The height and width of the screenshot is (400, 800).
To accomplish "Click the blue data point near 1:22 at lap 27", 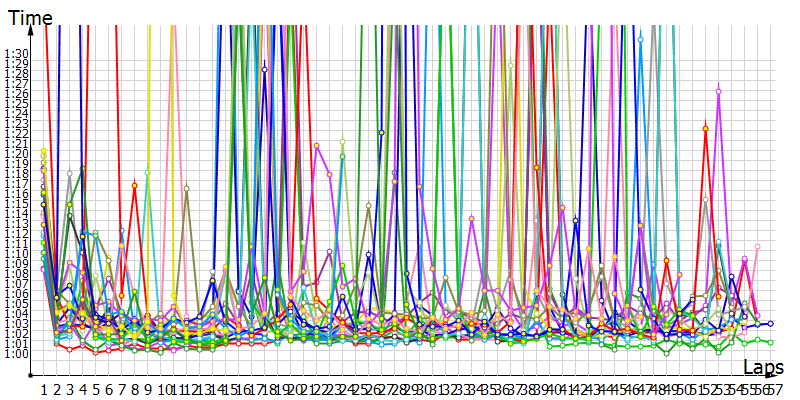I will pos(381,132).
